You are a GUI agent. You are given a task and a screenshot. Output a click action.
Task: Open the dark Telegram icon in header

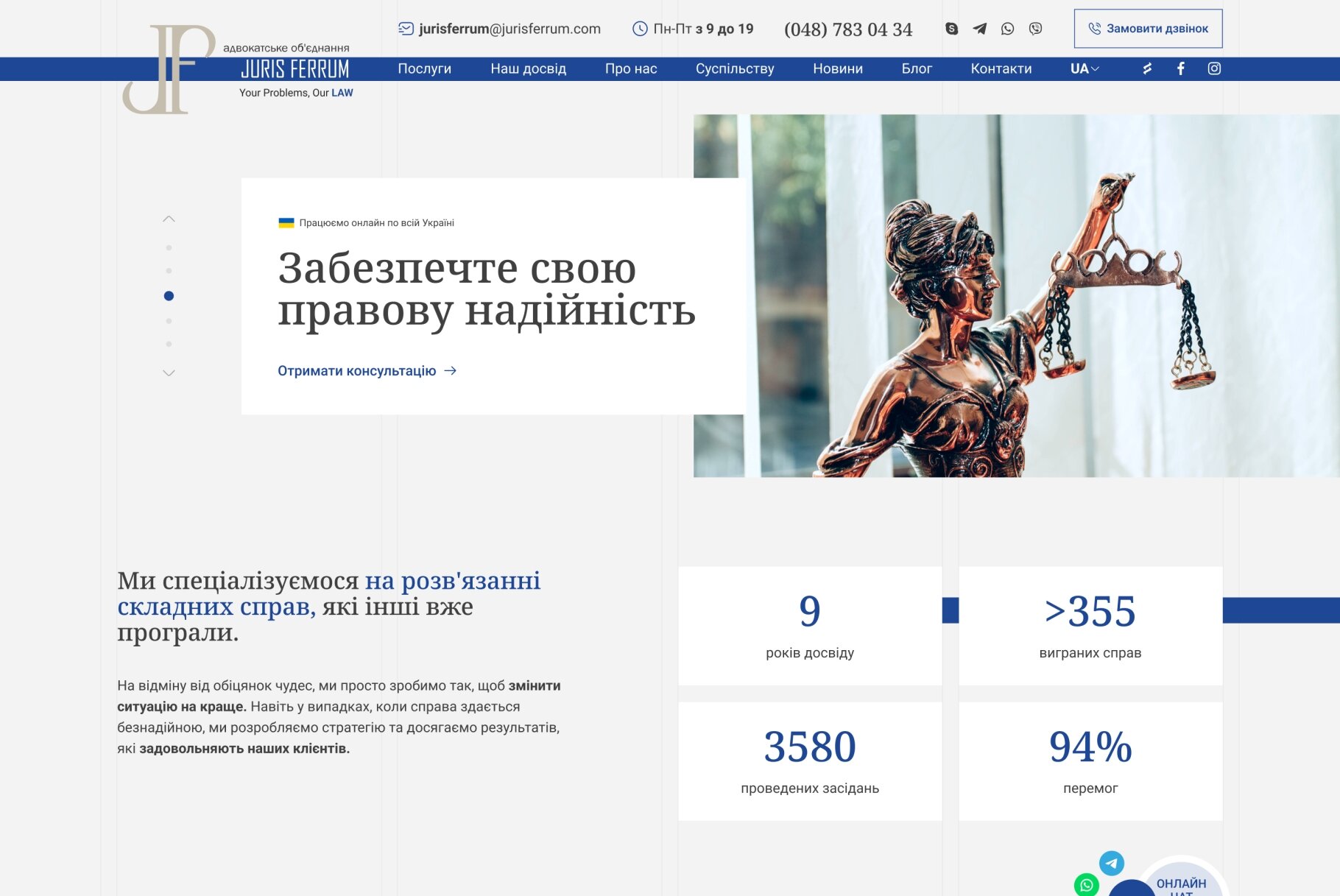coord(979,29)
